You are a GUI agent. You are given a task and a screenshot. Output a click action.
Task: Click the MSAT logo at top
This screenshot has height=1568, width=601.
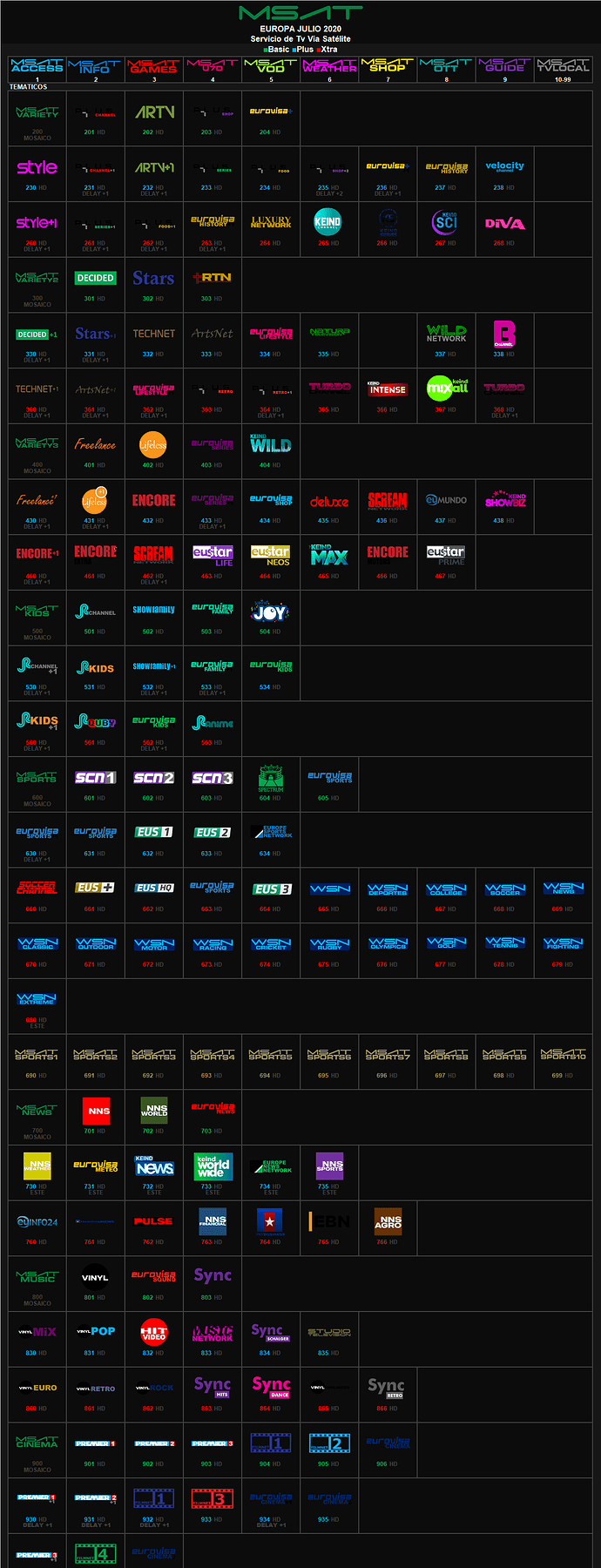[x=300, y=13]
